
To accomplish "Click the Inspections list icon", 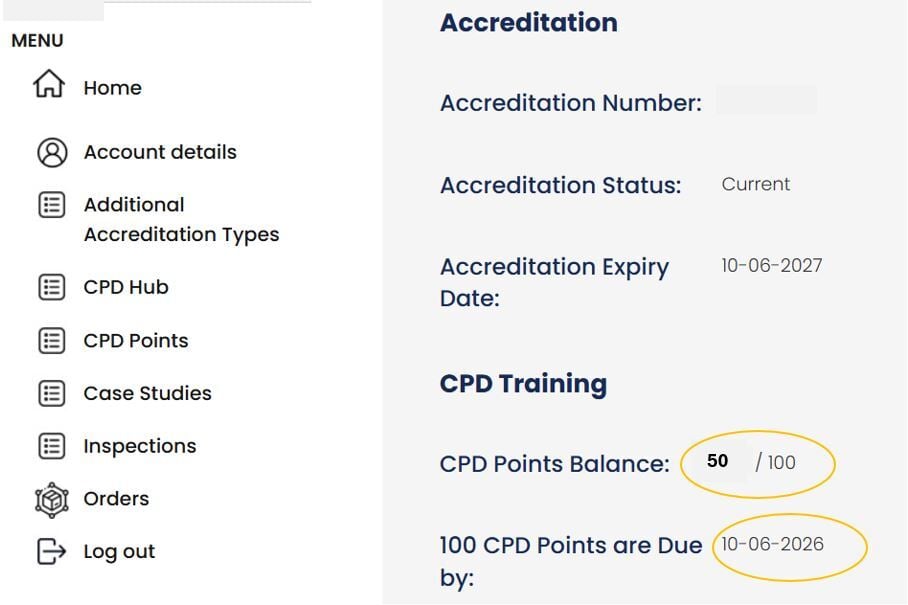I will pyautogui.click(x=52, y=446).
